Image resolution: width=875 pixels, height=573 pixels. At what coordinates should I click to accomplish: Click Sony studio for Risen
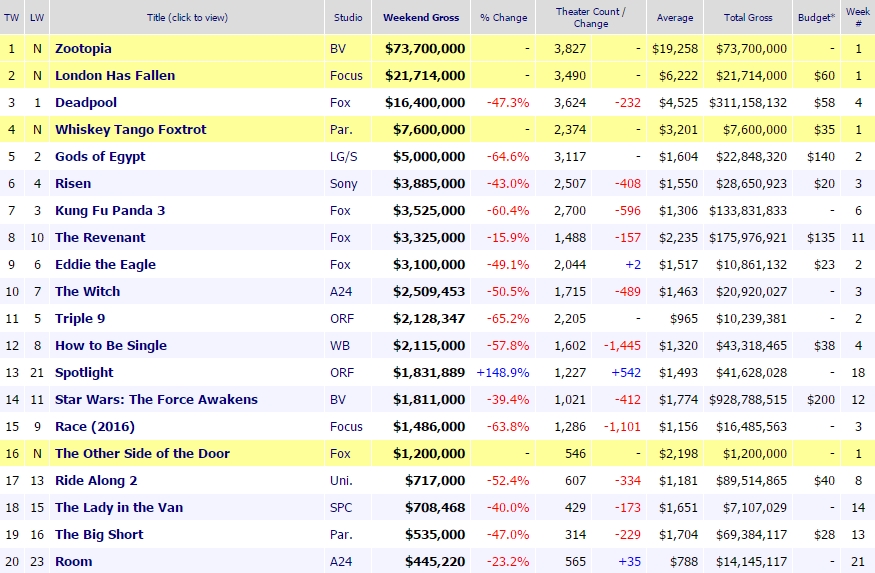click(344, 184)
